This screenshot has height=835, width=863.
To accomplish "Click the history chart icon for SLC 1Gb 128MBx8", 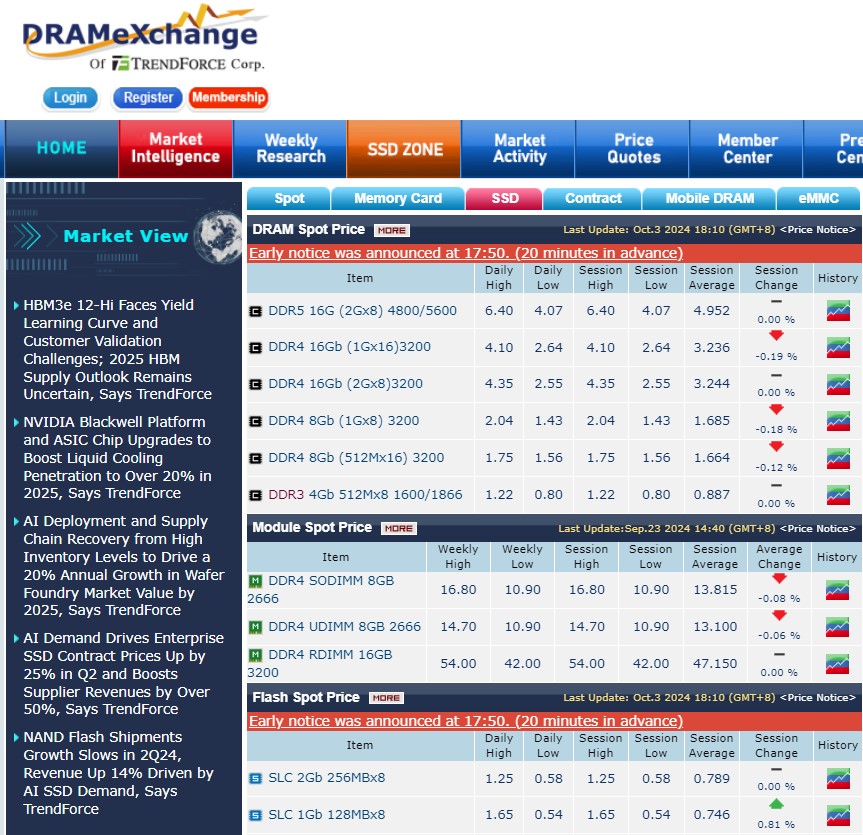I will [x=837, y=814].
